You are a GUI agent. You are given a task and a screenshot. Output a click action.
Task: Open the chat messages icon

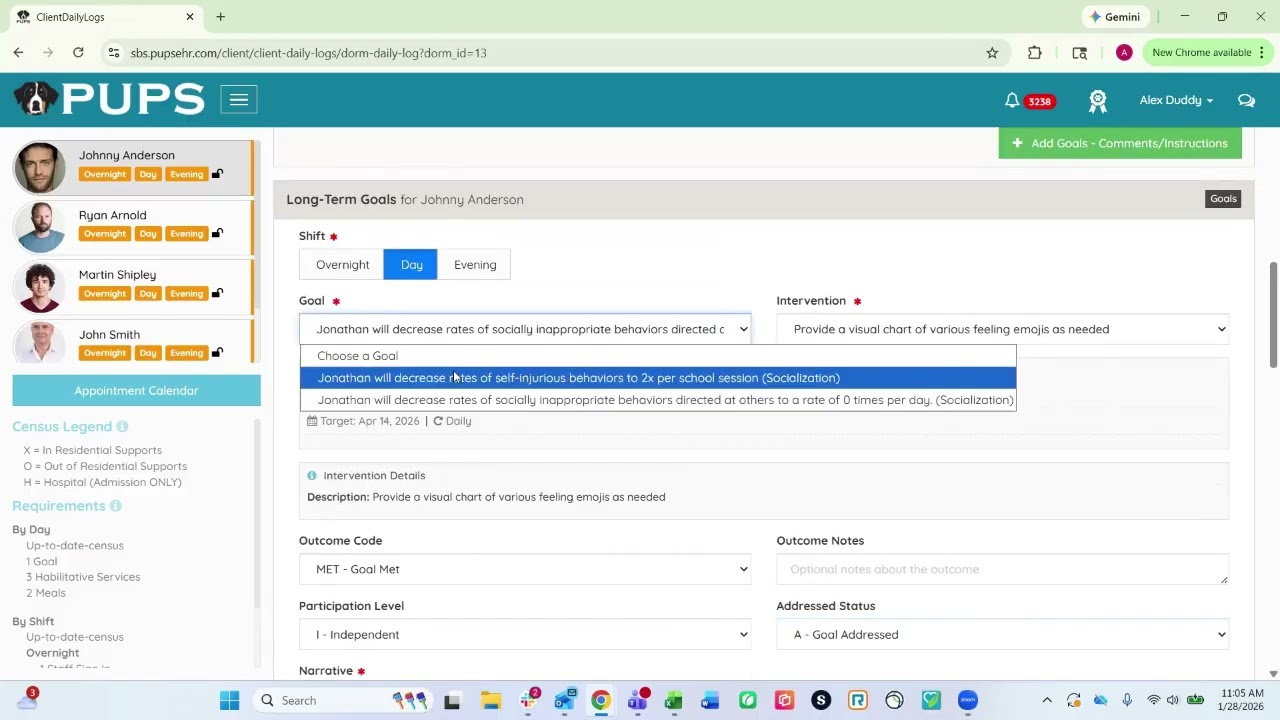coord(1246,100)
